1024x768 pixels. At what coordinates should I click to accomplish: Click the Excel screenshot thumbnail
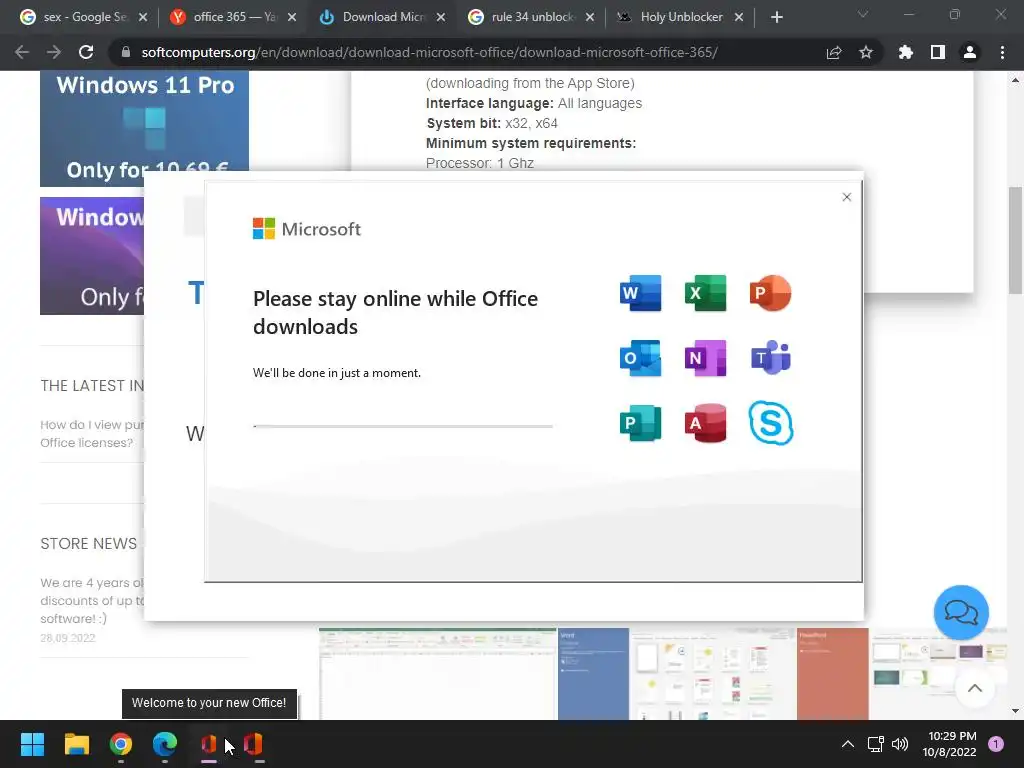[x=438, y=674]
